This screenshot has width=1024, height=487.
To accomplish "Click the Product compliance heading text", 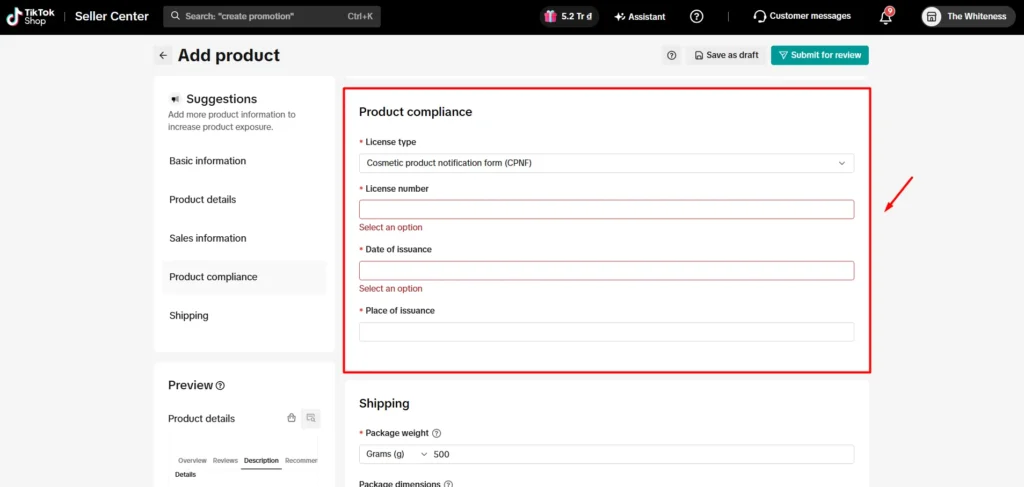I will tap(415, 112).
